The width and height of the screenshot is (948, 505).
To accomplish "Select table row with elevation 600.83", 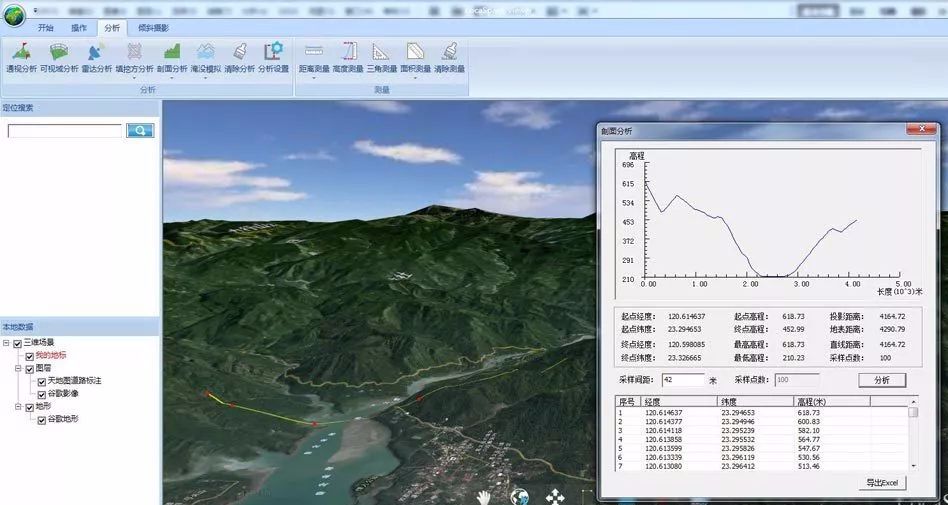I will [x=761, y=422].
